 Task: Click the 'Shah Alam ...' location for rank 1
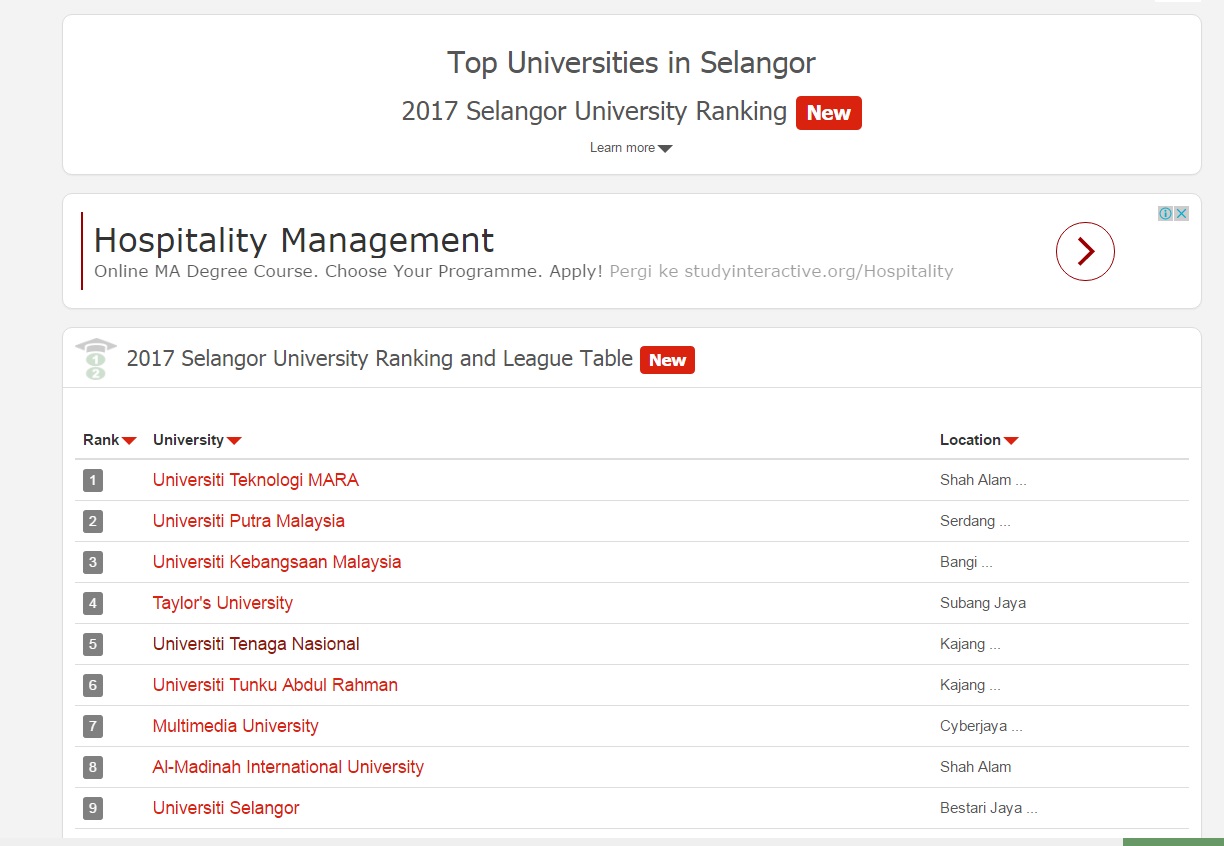click(983, 480)
